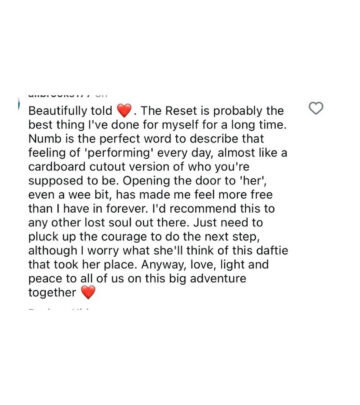Screen dimensions: 360x405
Task: Click the quoted word 'her' in the comment
Action: pyautogui.click(x=253, y=181)
